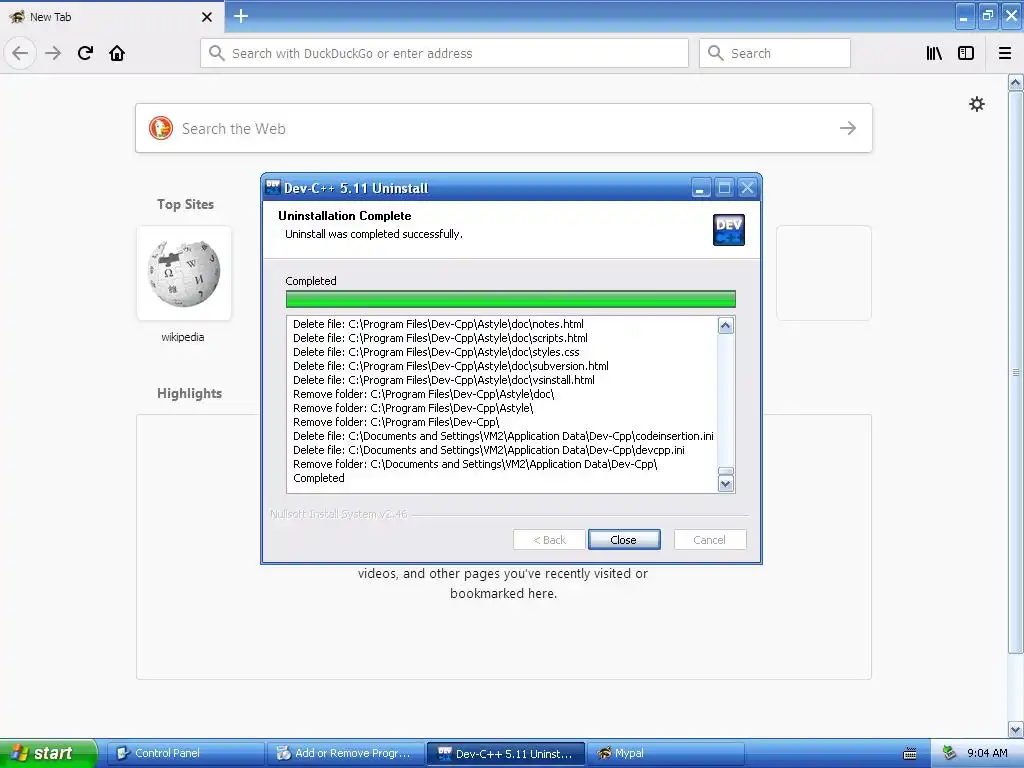
Task: Expand the Top Sites section header
Action: click(185, 204)
